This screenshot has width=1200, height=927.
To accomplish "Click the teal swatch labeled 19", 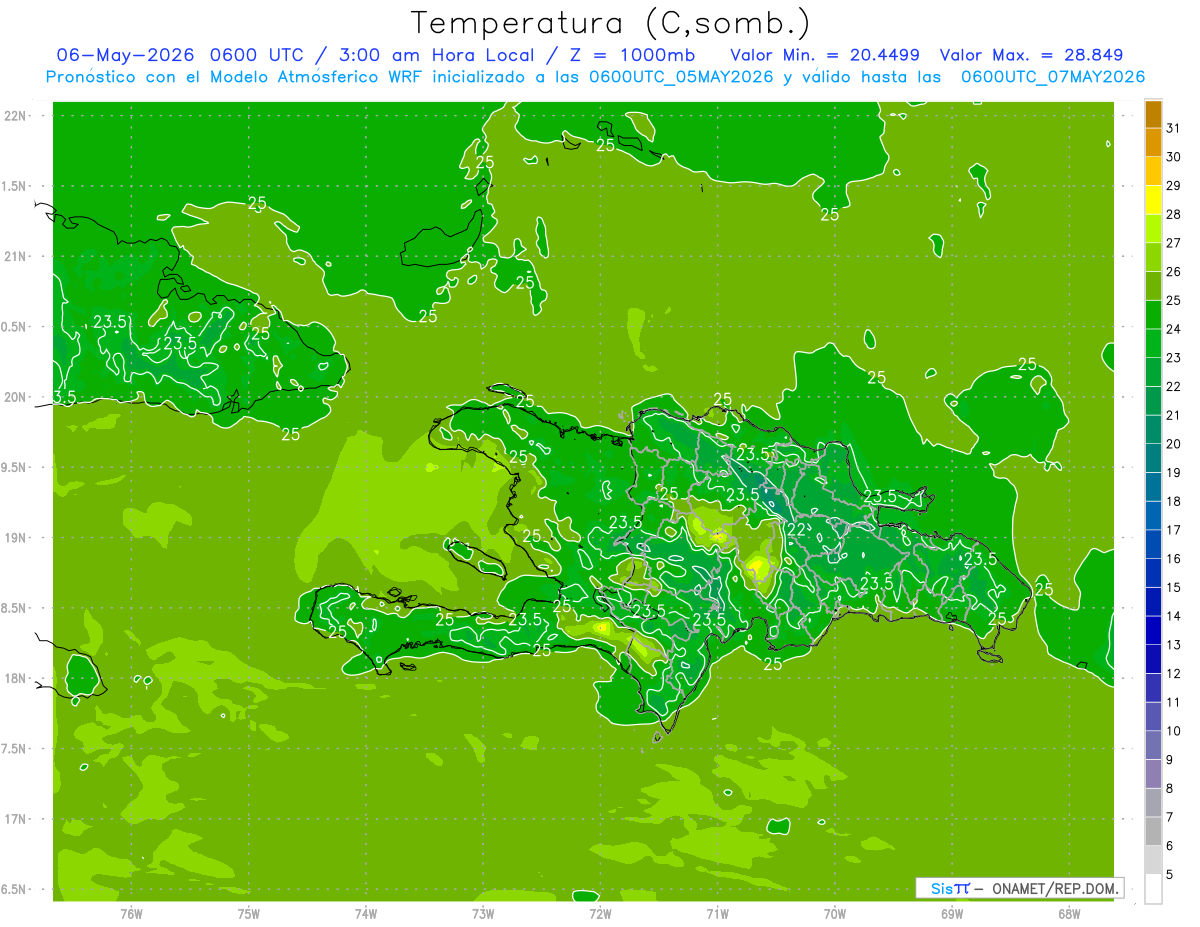I will point(1153,459).
